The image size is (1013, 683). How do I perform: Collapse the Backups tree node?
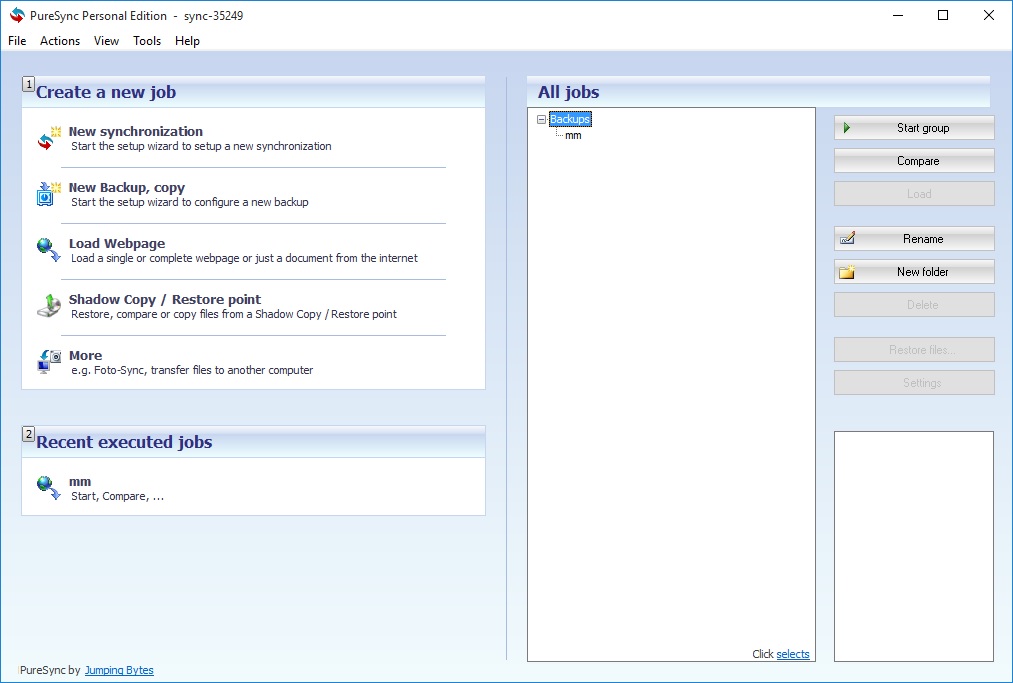tap(541, 120)
